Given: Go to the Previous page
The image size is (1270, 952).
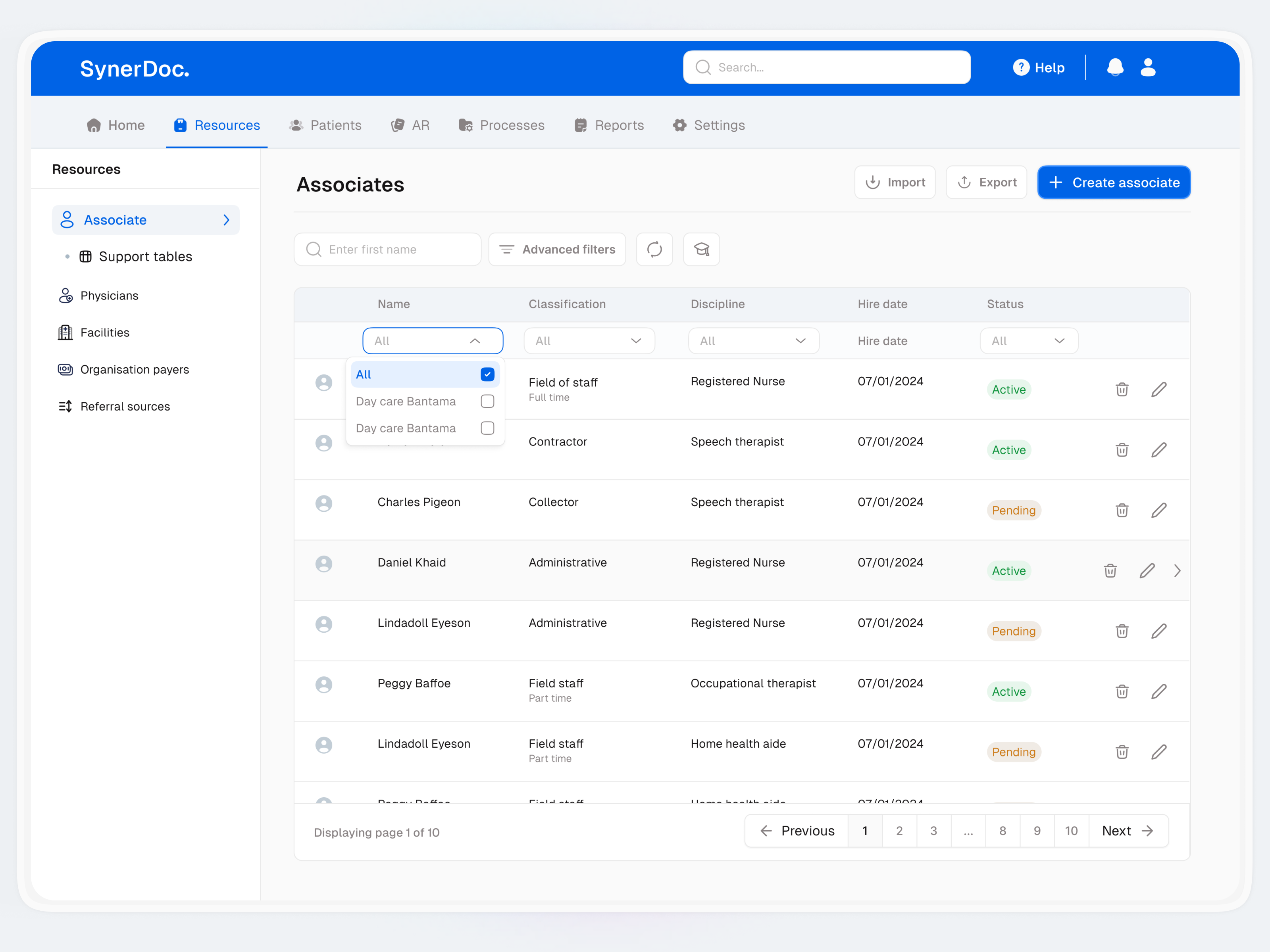Looking at the screenshot, I should point(797,830).
